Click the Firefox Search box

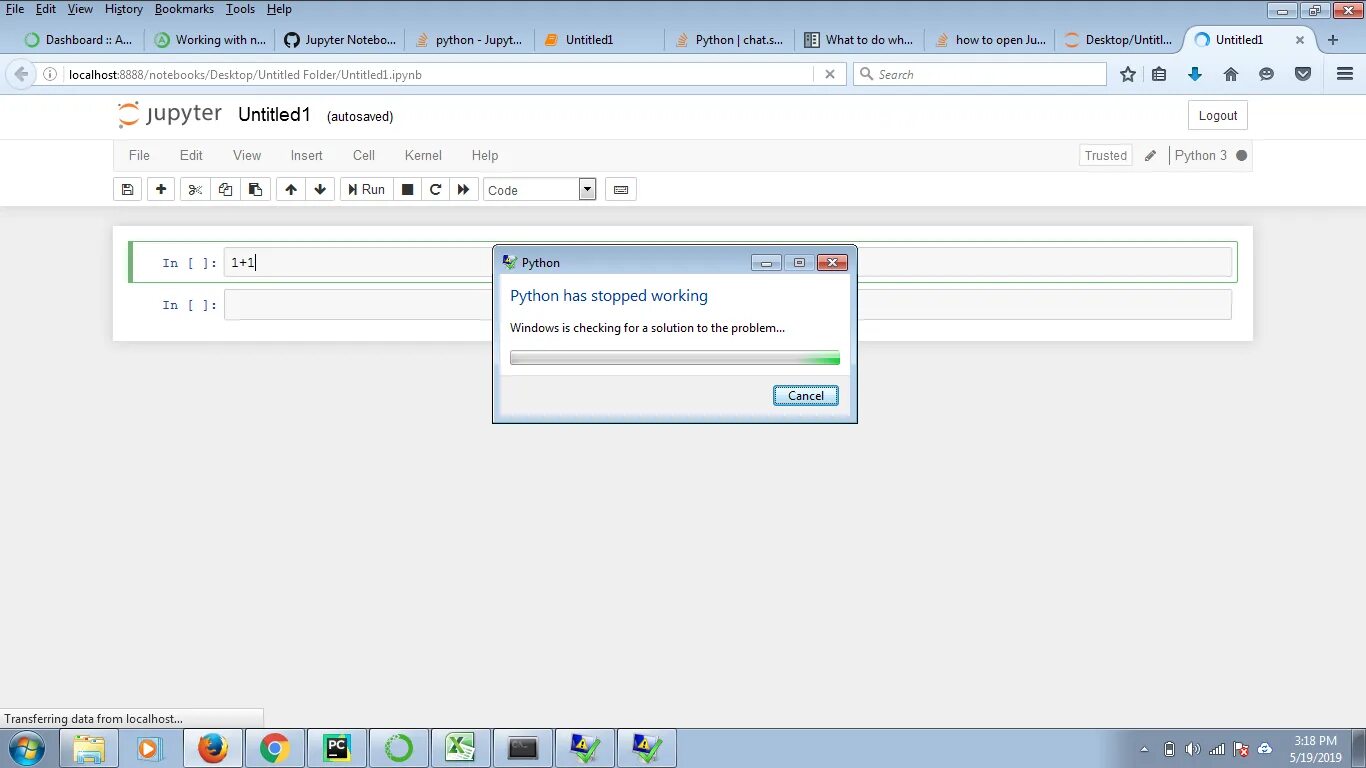point(980,74)
